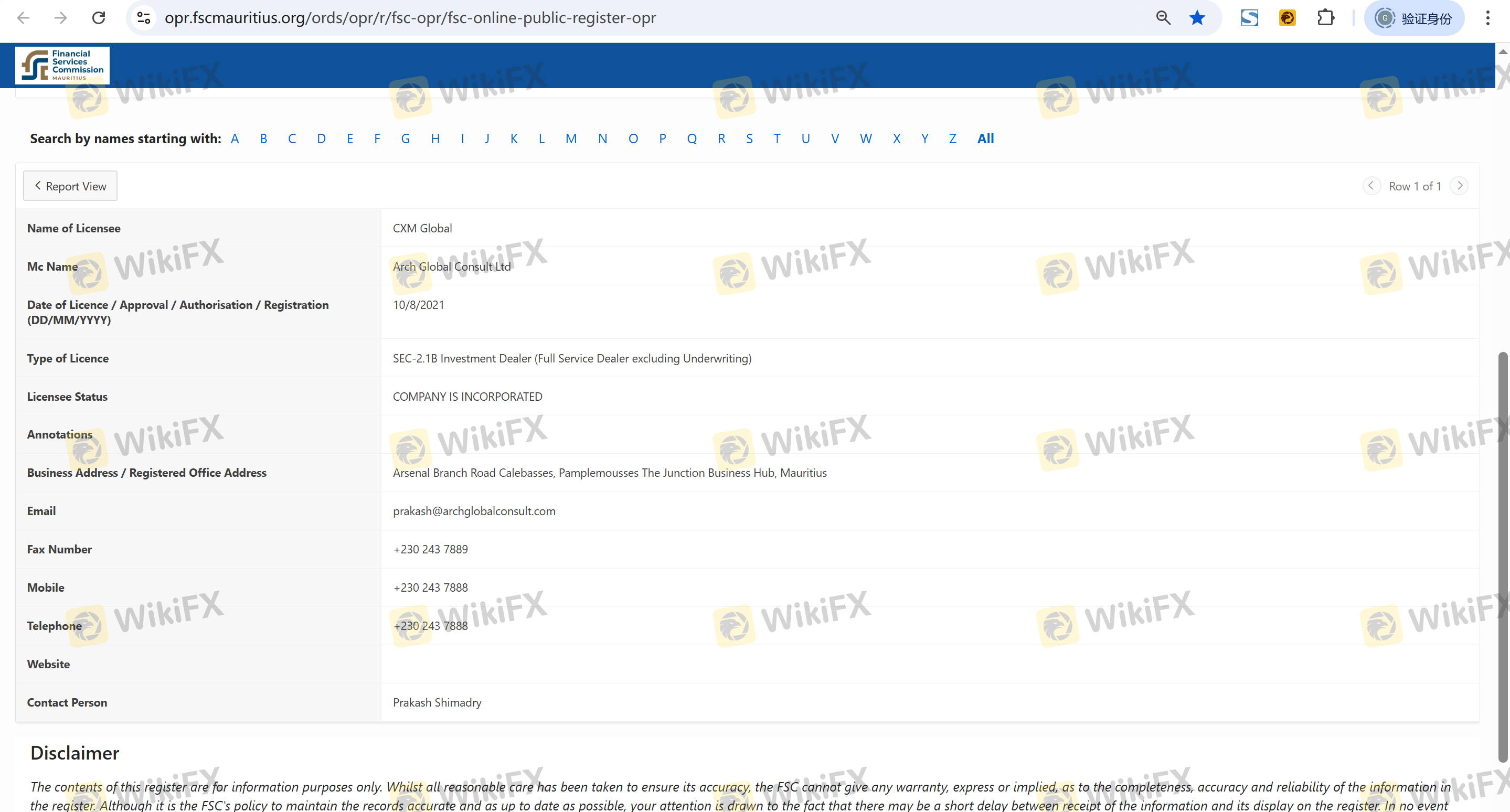Reload the current page
The width and height of the screenshot is (1510, 812).
[99, 18]
